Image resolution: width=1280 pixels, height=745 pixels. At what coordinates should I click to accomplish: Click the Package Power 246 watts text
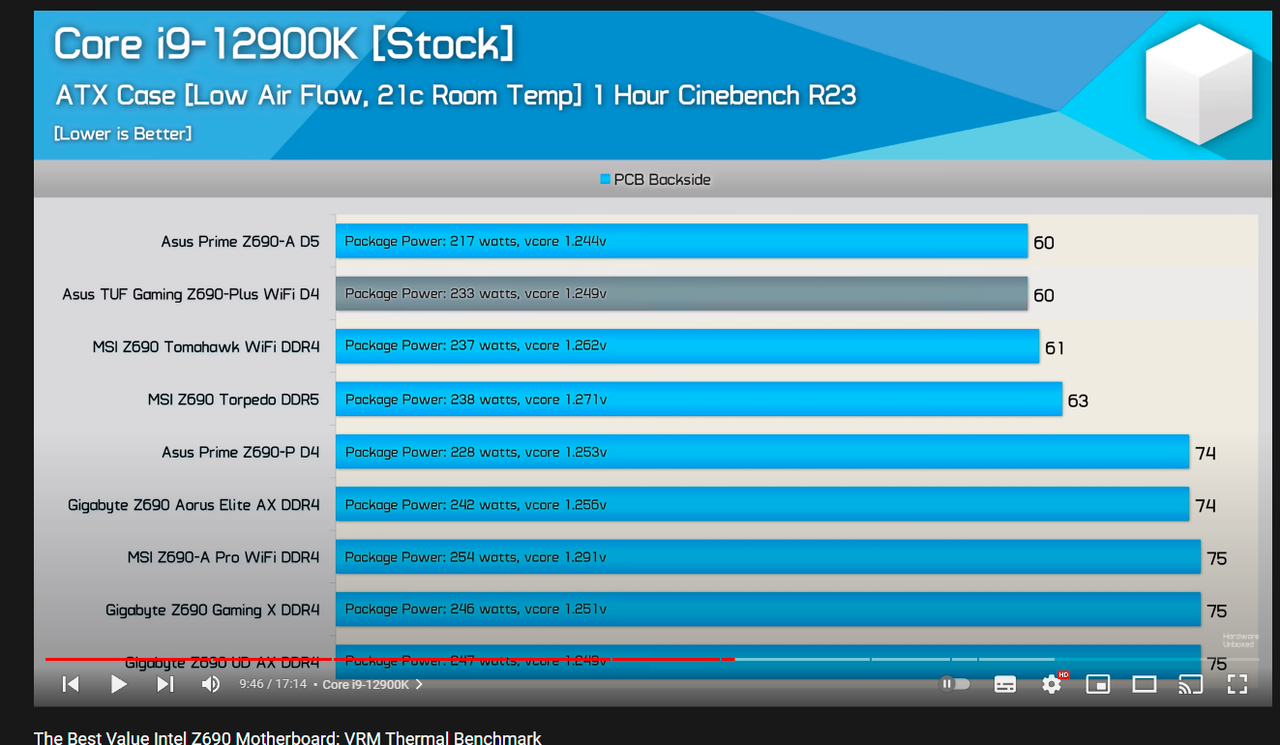476,609
